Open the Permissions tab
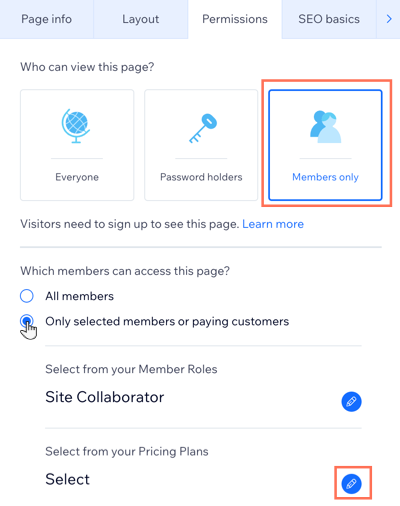Viewport: 400px width, 506px height. (x=235, y=19)
